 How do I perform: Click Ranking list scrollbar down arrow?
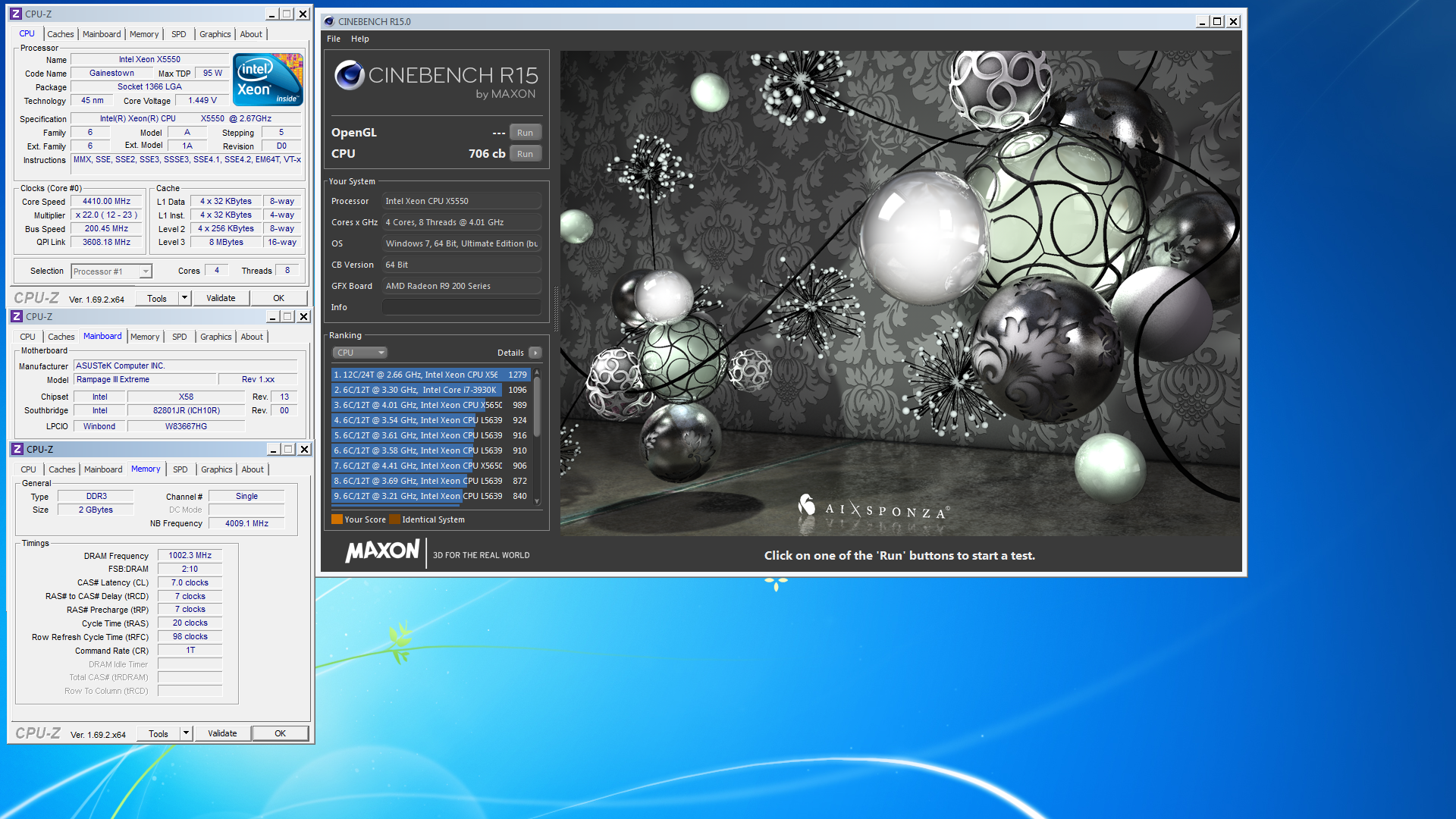tap(537, 501)
